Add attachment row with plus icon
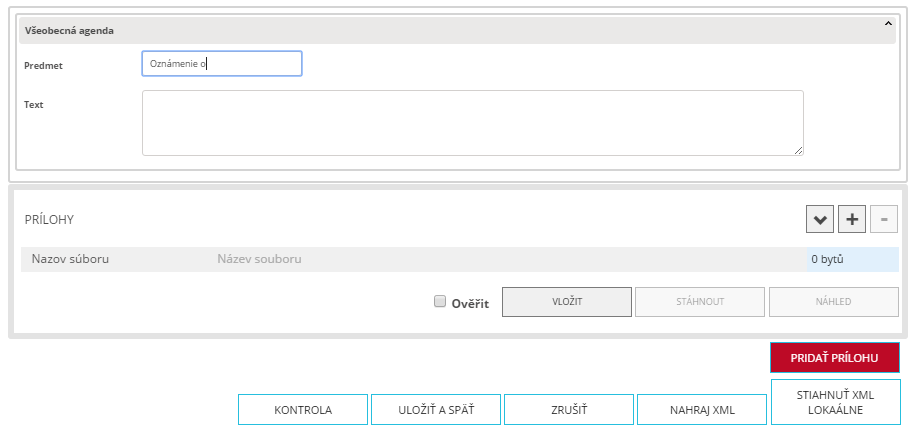The image size is (913, 435). [x=851, y=219]
